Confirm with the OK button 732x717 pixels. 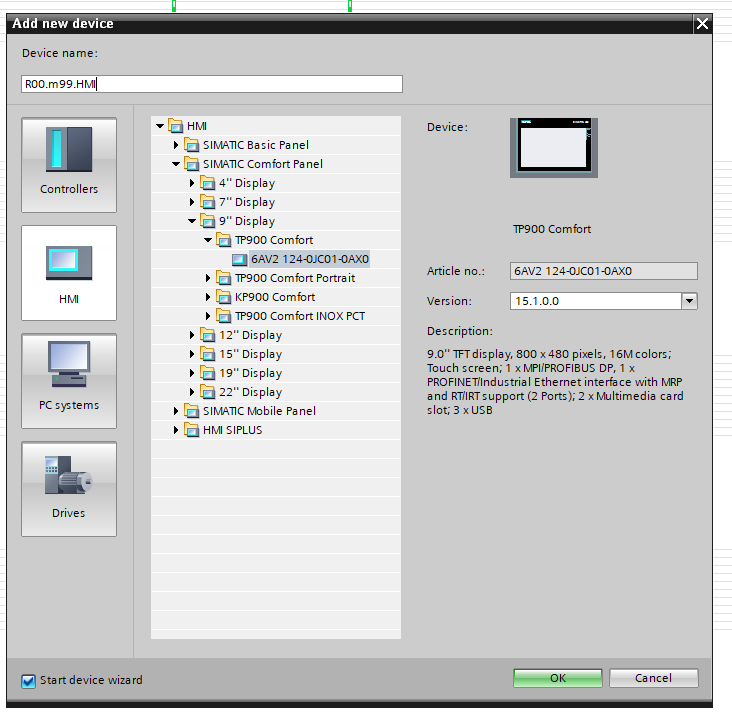(x=558, y=678)
